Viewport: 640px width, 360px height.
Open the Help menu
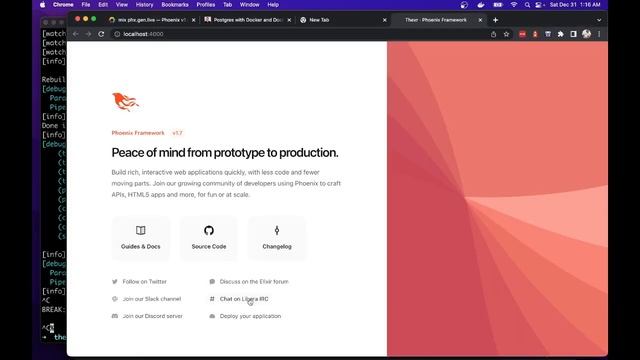[x=273, y=5]
